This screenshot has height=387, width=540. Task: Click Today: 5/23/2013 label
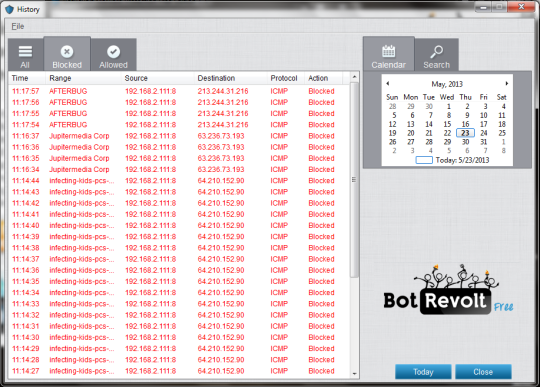(x=462, y=160)
